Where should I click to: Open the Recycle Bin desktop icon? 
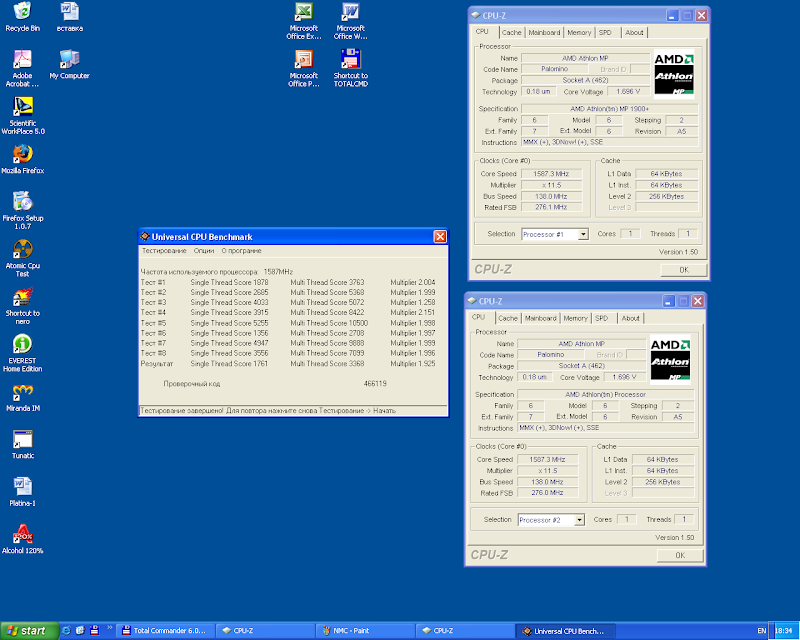(22, 16)
